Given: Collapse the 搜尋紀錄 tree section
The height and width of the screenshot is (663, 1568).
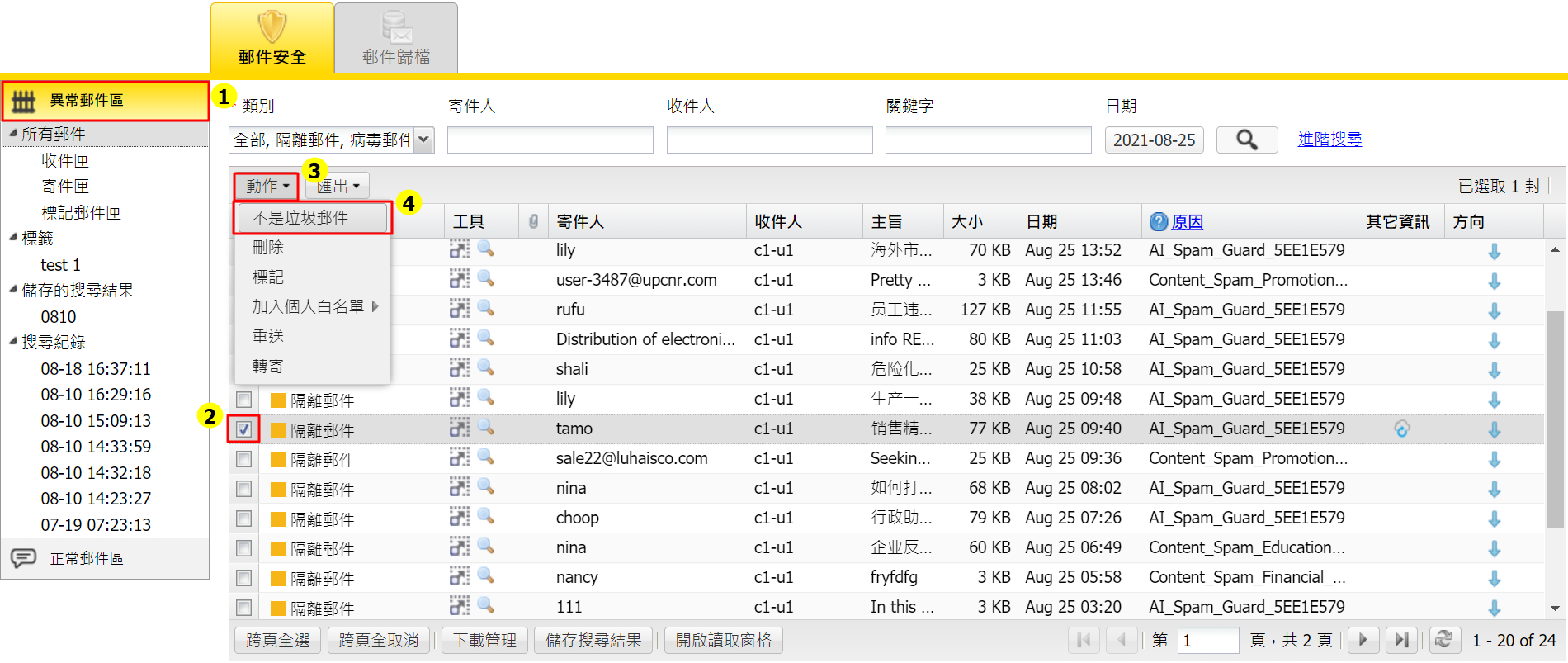Looking at the screenshot, I should pyautogui.click(x=13, y=341).
